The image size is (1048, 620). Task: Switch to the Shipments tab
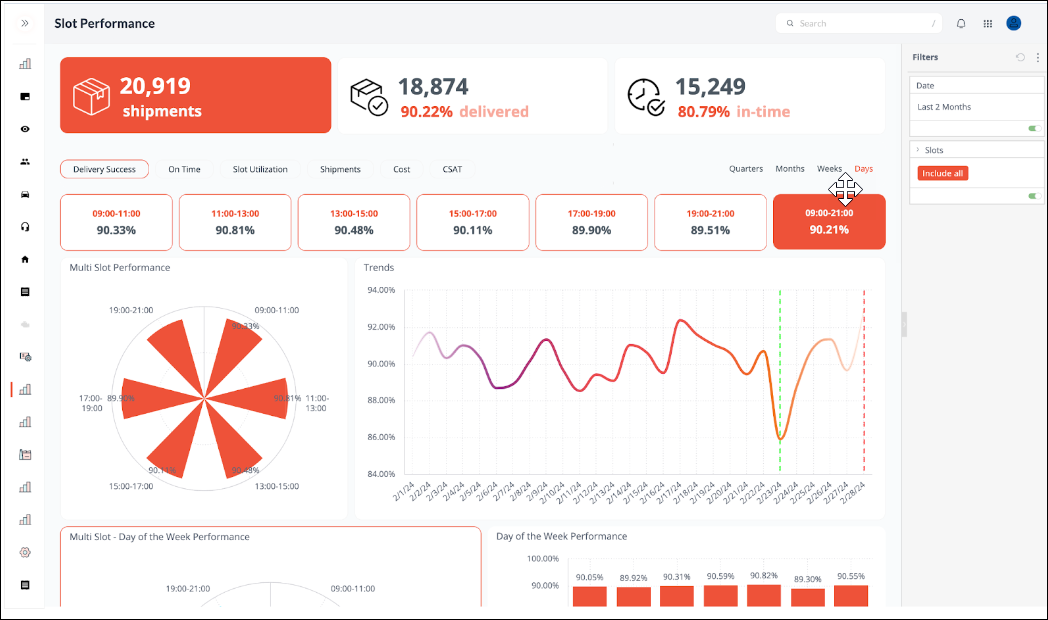click(340, 169)
